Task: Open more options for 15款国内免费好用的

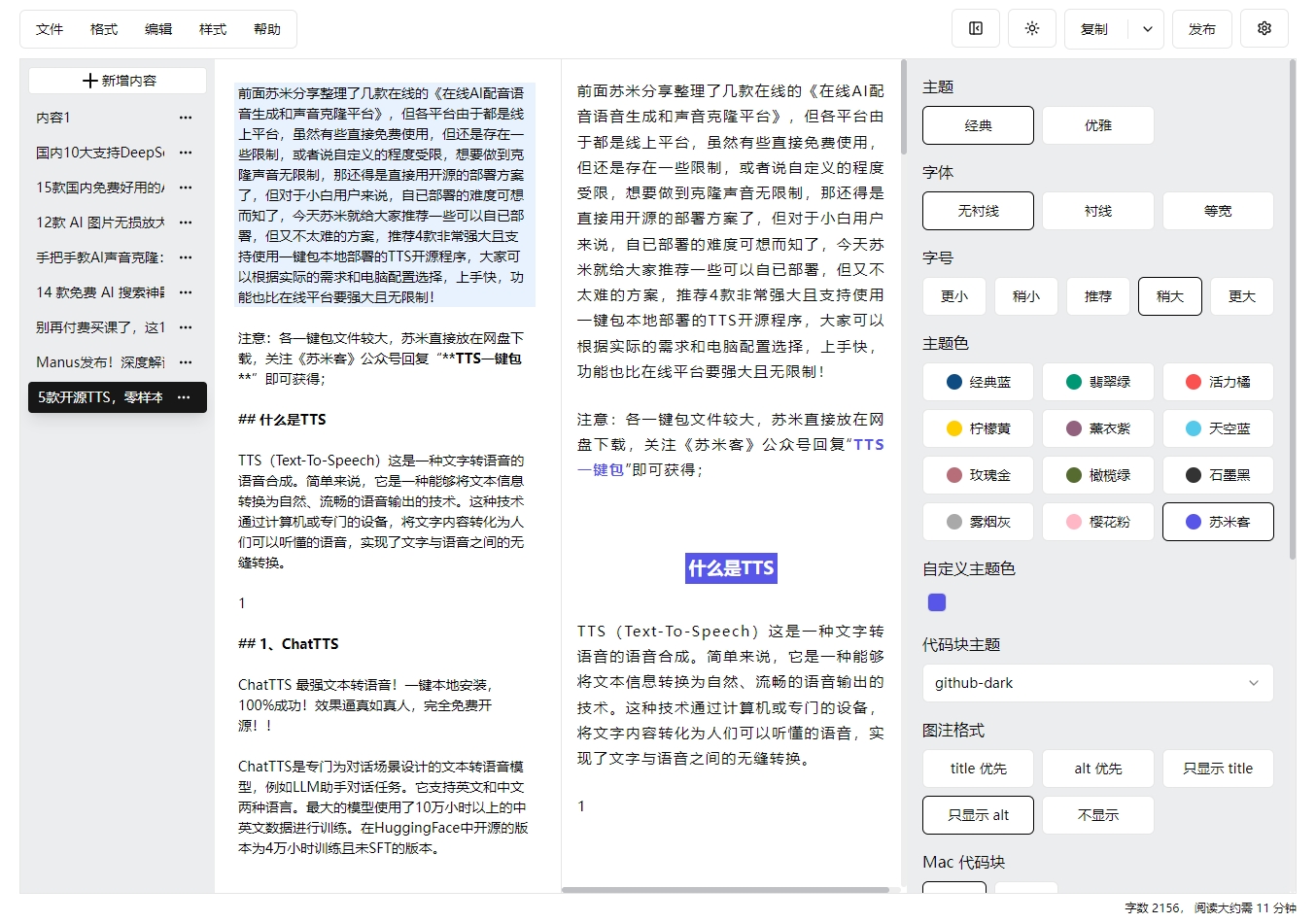Action: 186,188
